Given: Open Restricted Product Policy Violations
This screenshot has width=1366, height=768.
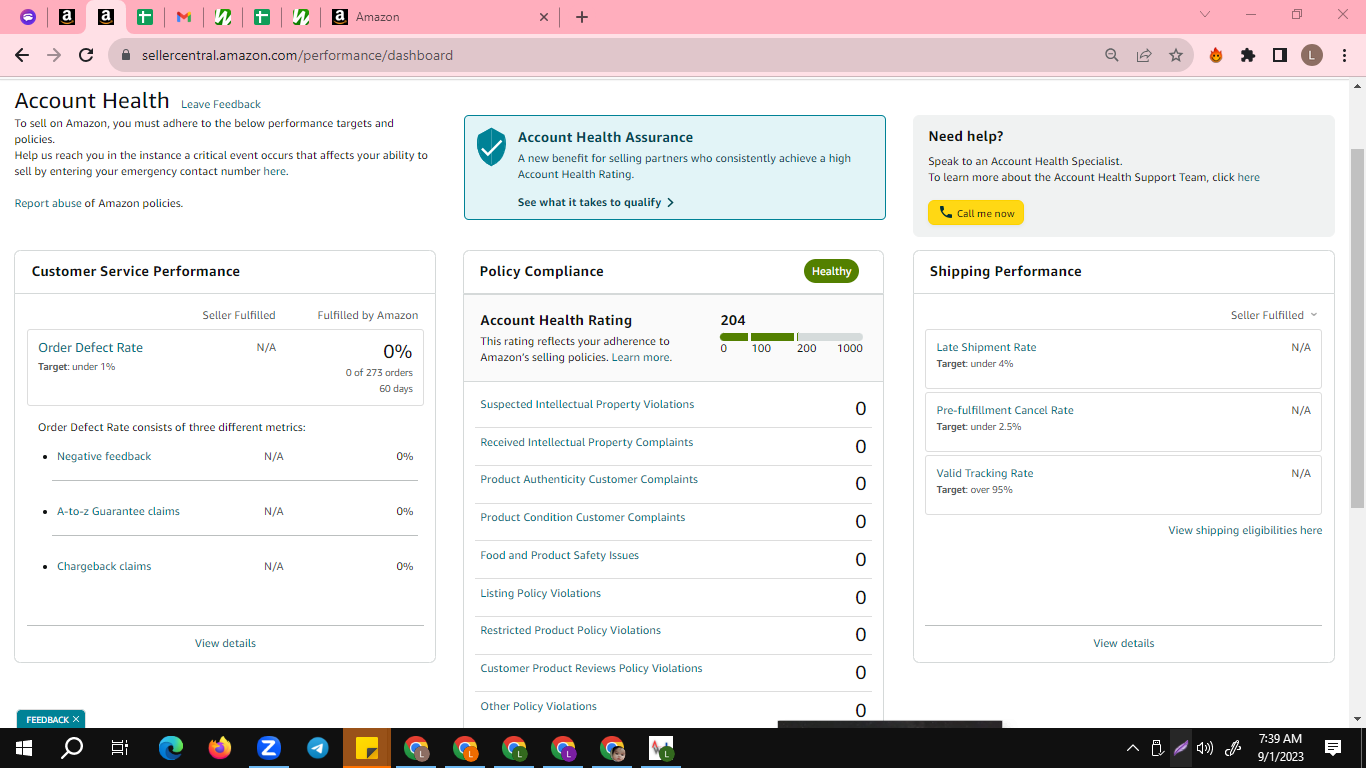Looking at the screenshot, I should [571, 631].
